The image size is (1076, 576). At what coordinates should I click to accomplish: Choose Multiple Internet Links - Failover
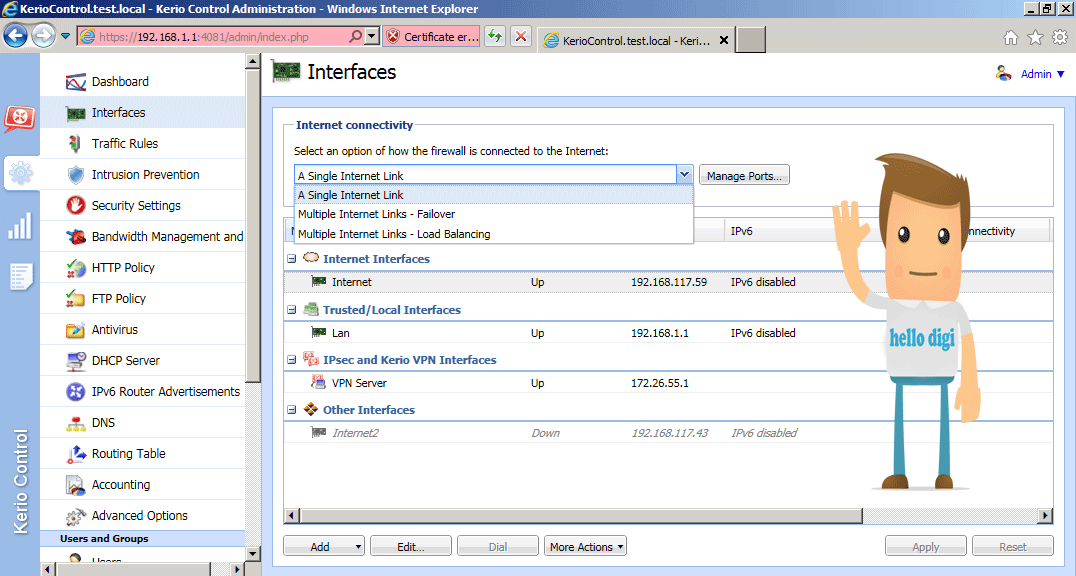[x=493, y=214]
